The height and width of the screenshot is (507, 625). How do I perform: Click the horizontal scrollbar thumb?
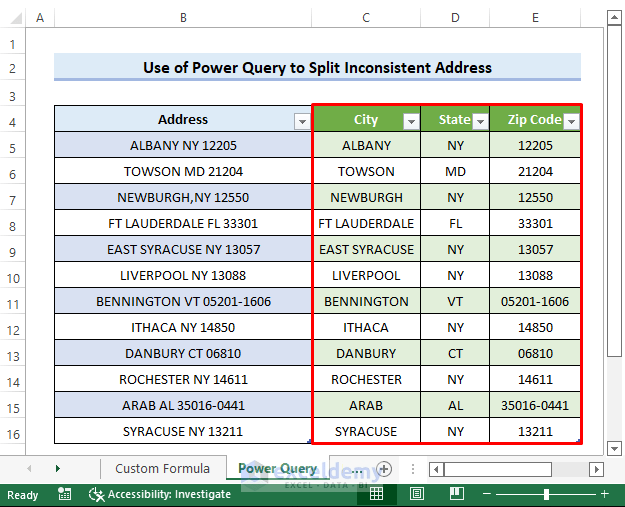click(x=498, y=469)
